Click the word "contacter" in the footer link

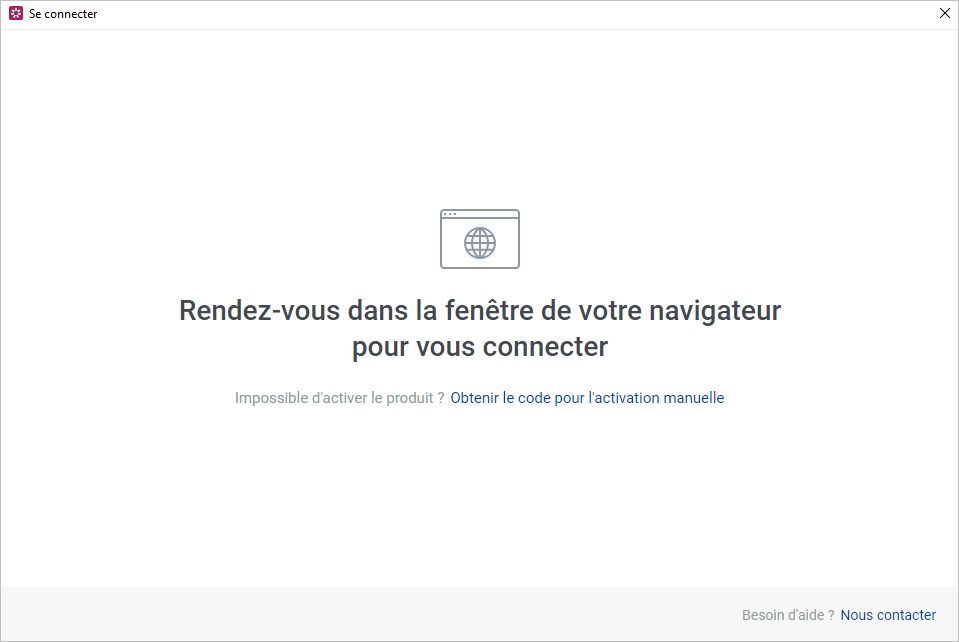[906, 615]
